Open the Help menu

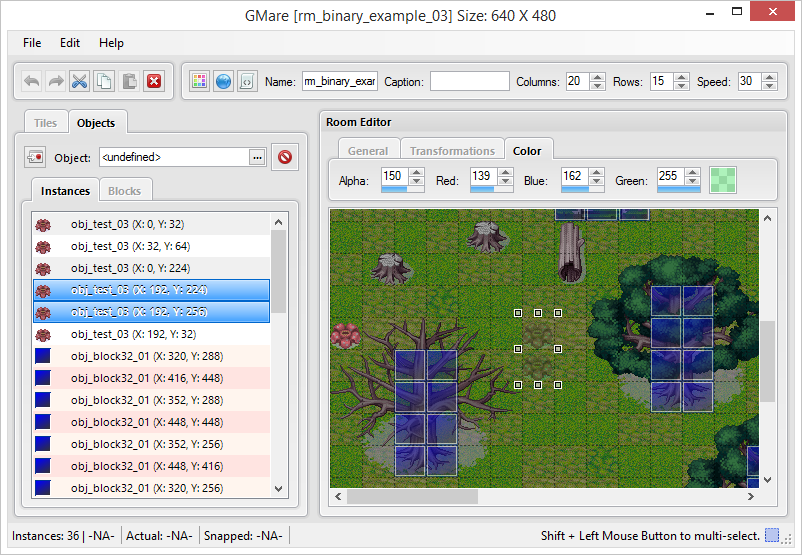[x=112, y=43]
